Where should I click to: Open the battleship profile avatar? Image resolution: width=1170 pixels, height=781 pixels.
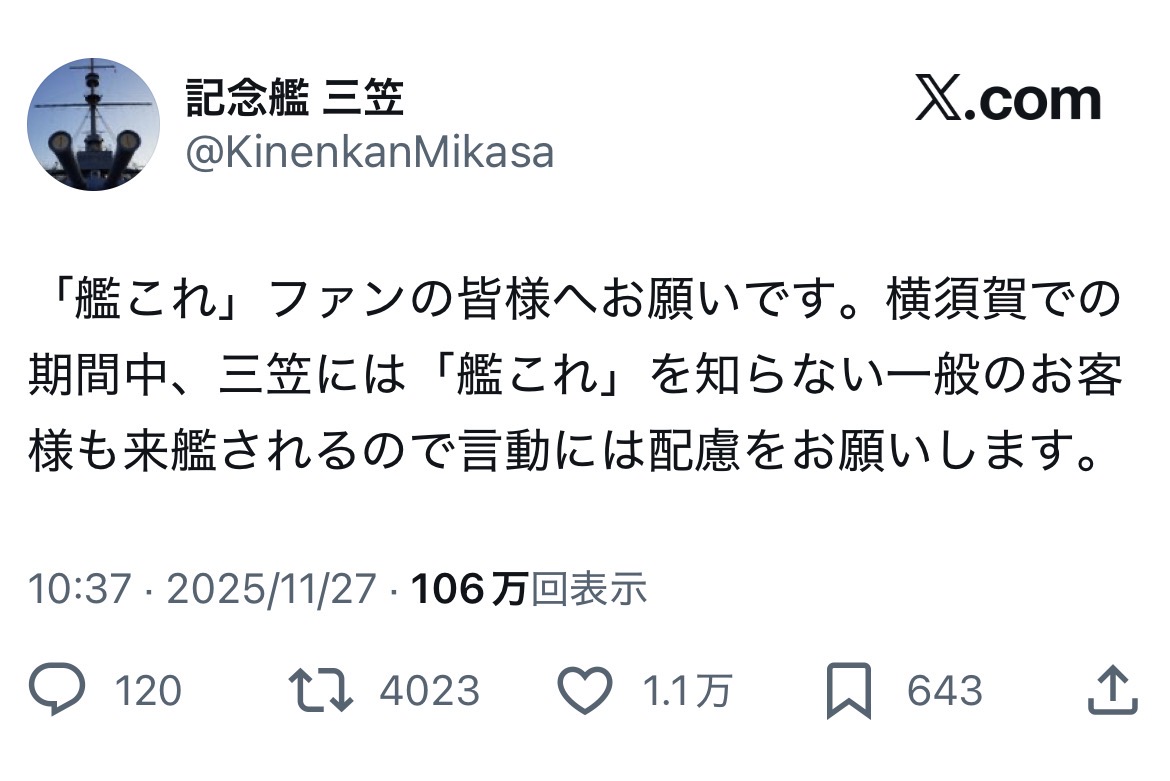[93, 124]
